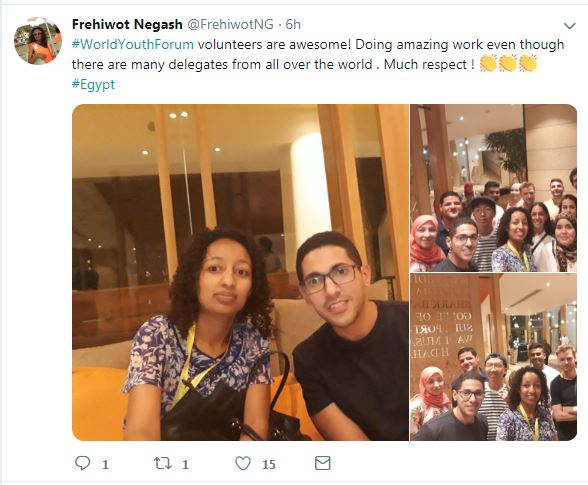Open the bottom-right group photo
588x485 pixels.
494,357
